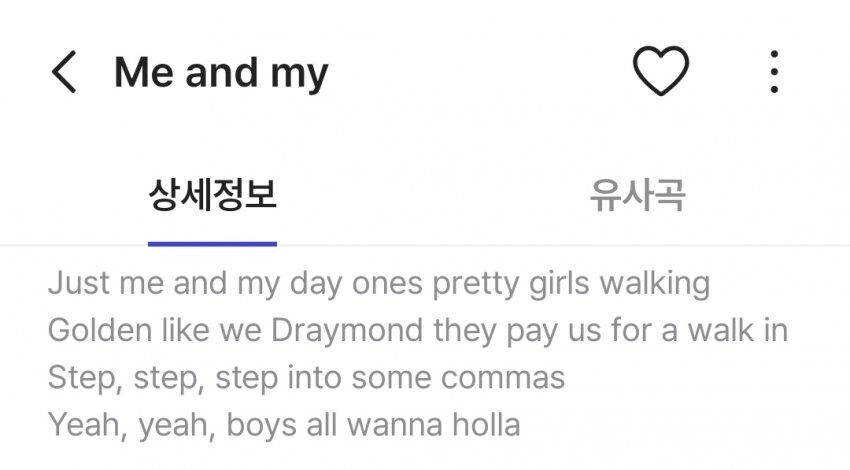Image resolution: width=850 pixels, height=470 pixels.
Task: Tap the word 'walking' in the first lyric line
Action: (654, 283)
